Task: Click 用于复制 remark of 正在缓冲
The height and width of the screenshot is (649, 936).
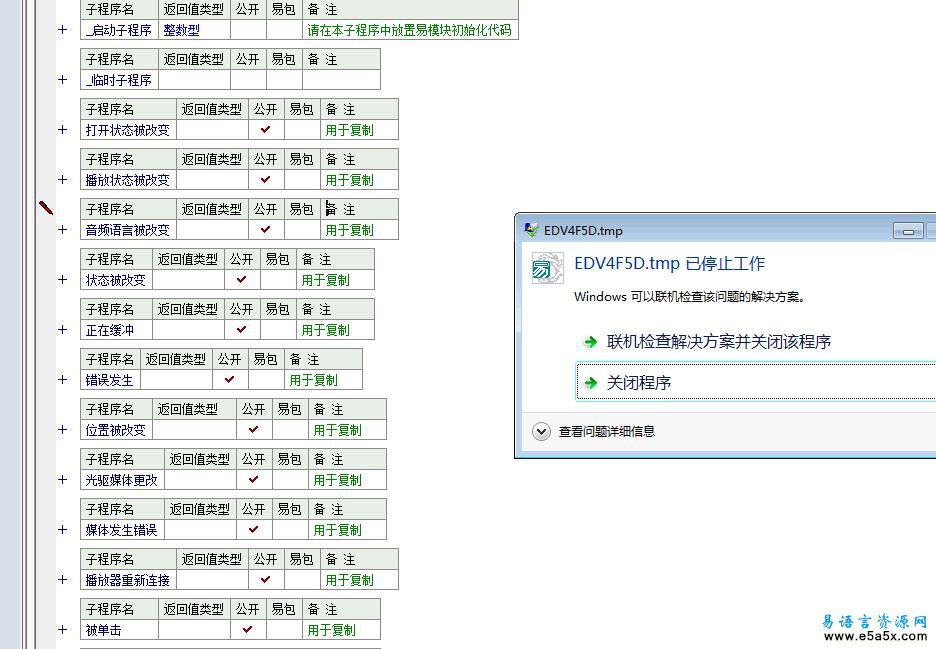Action: 326,330
